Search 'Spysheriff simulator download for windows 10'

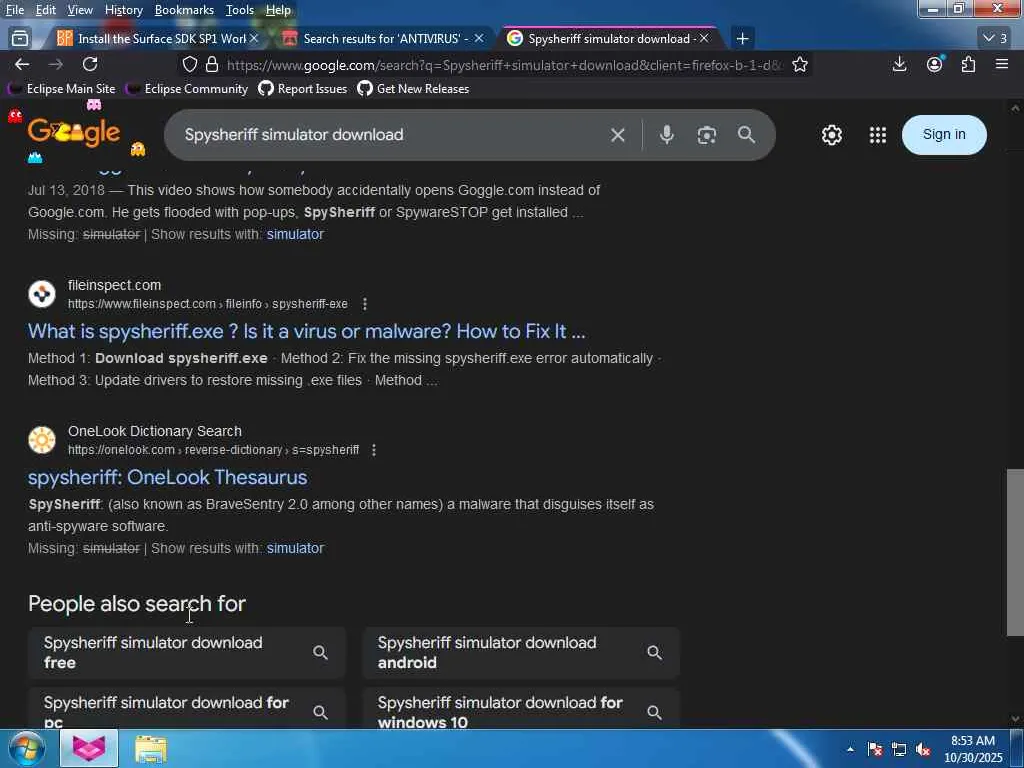pyautogui.click(x=521, y=709)
